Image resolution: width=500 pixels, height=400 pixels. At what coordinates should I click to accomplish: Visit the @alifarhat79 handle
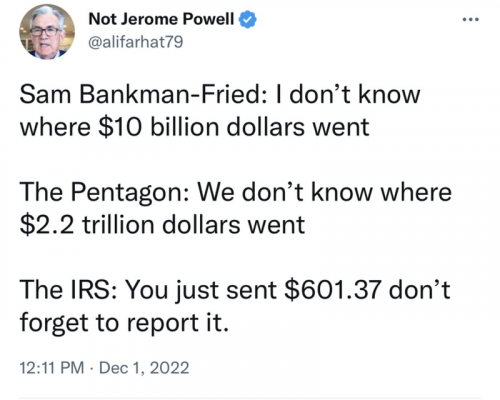click(136, 42)
